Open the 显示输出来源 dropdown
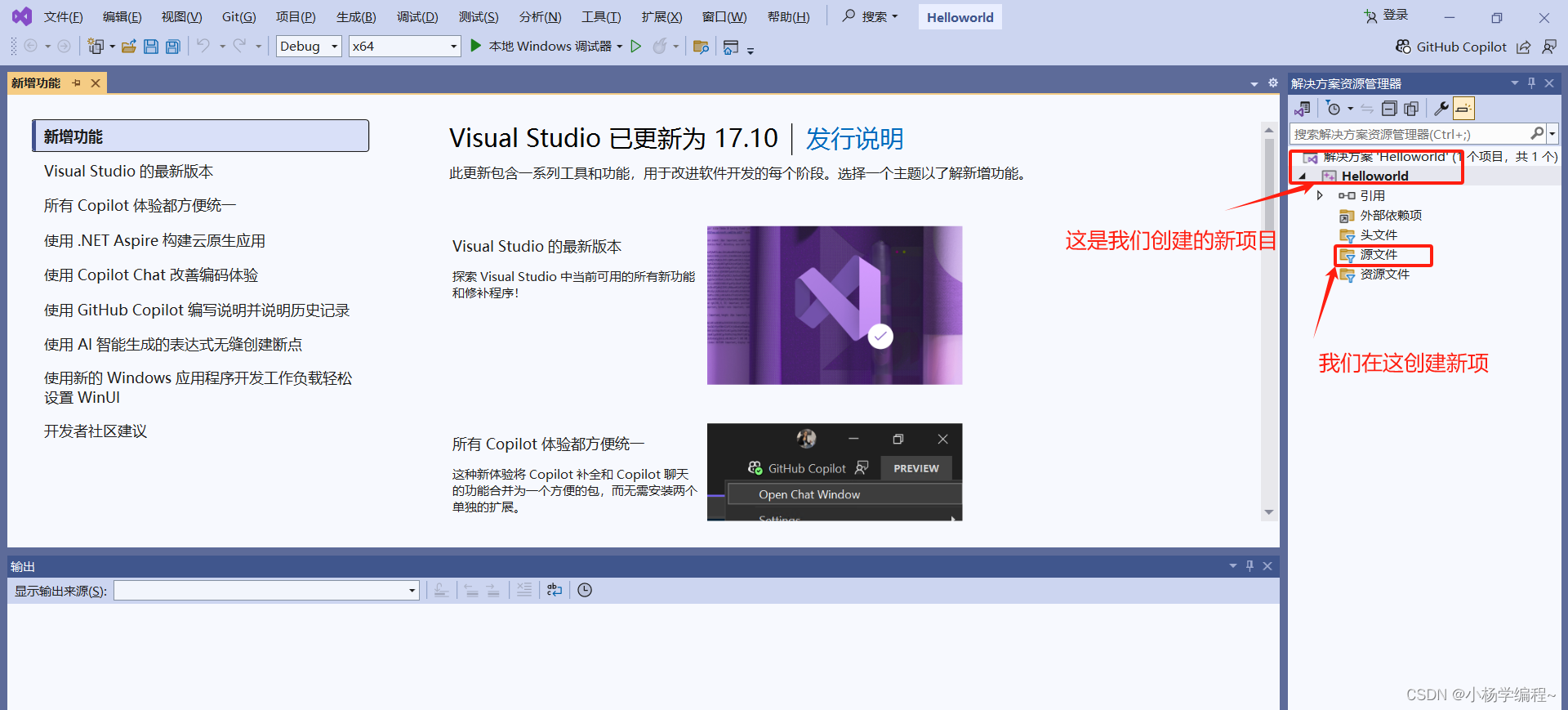 pyautogui.click(x=266, y=591)
